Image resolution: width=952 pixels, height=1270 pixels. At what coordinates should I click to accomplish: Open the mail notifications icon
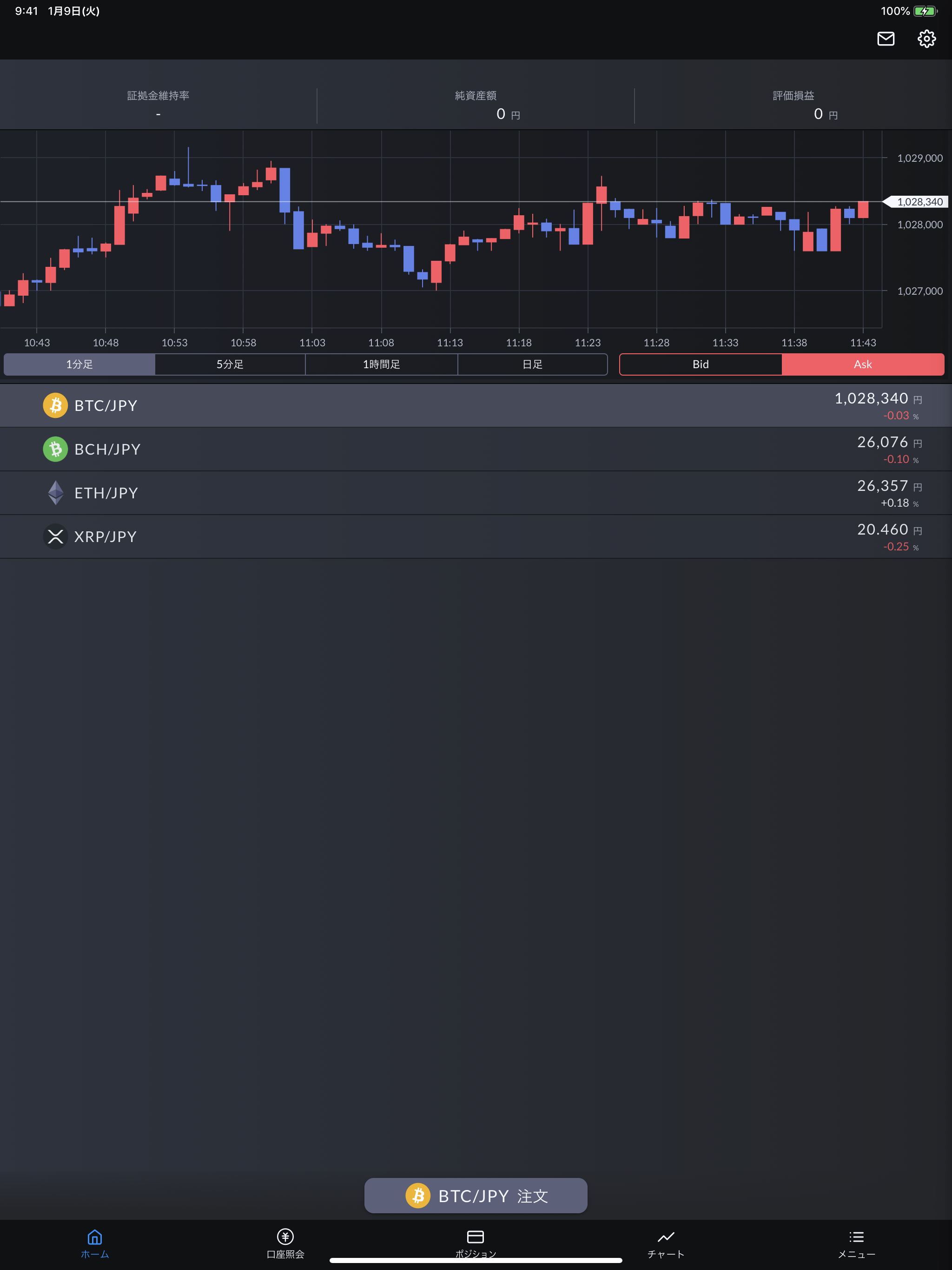(x=886, y=39)
